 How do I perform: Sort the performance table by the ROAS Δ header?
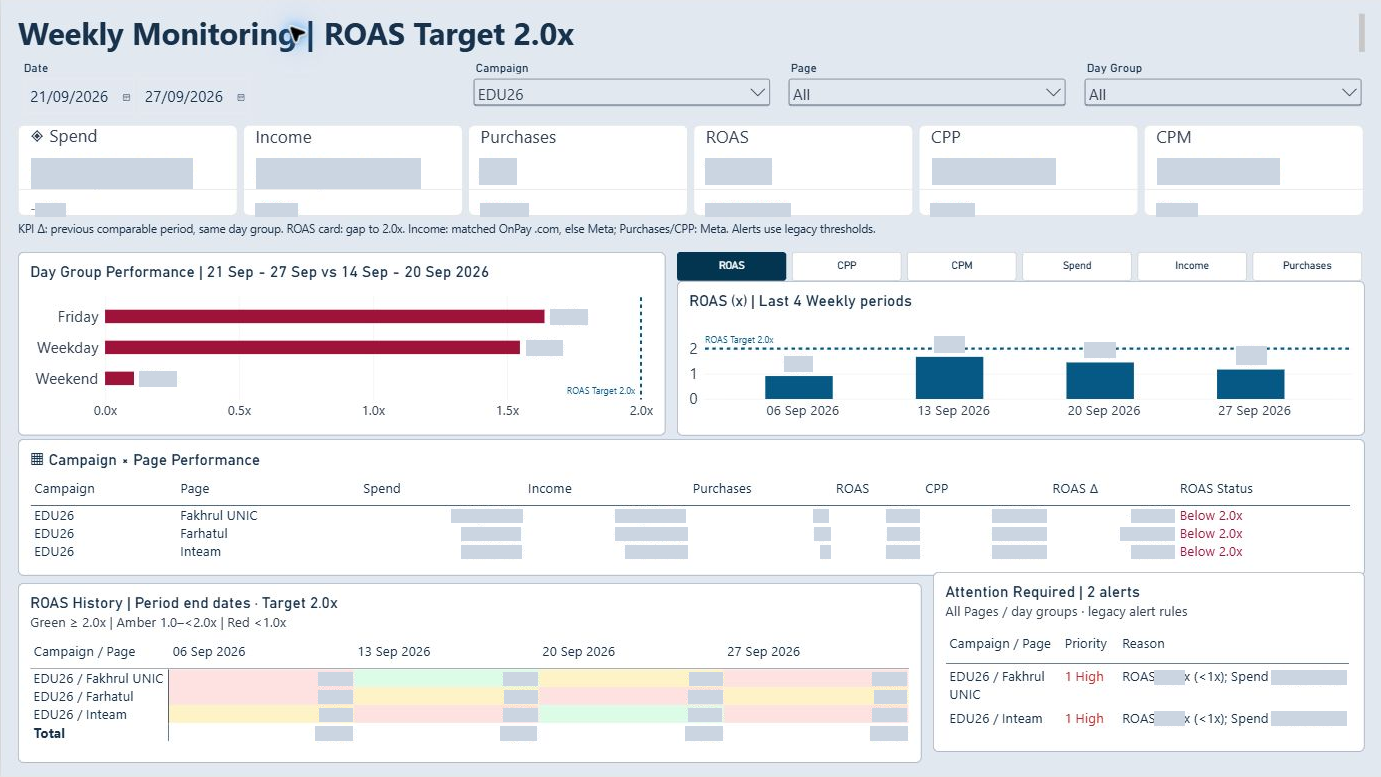[x=1075, y=489]
